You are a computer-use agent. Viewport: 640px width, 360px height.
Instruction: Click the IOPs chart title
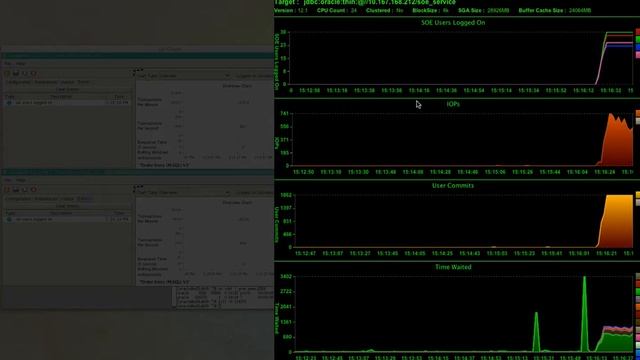(453, 104)
